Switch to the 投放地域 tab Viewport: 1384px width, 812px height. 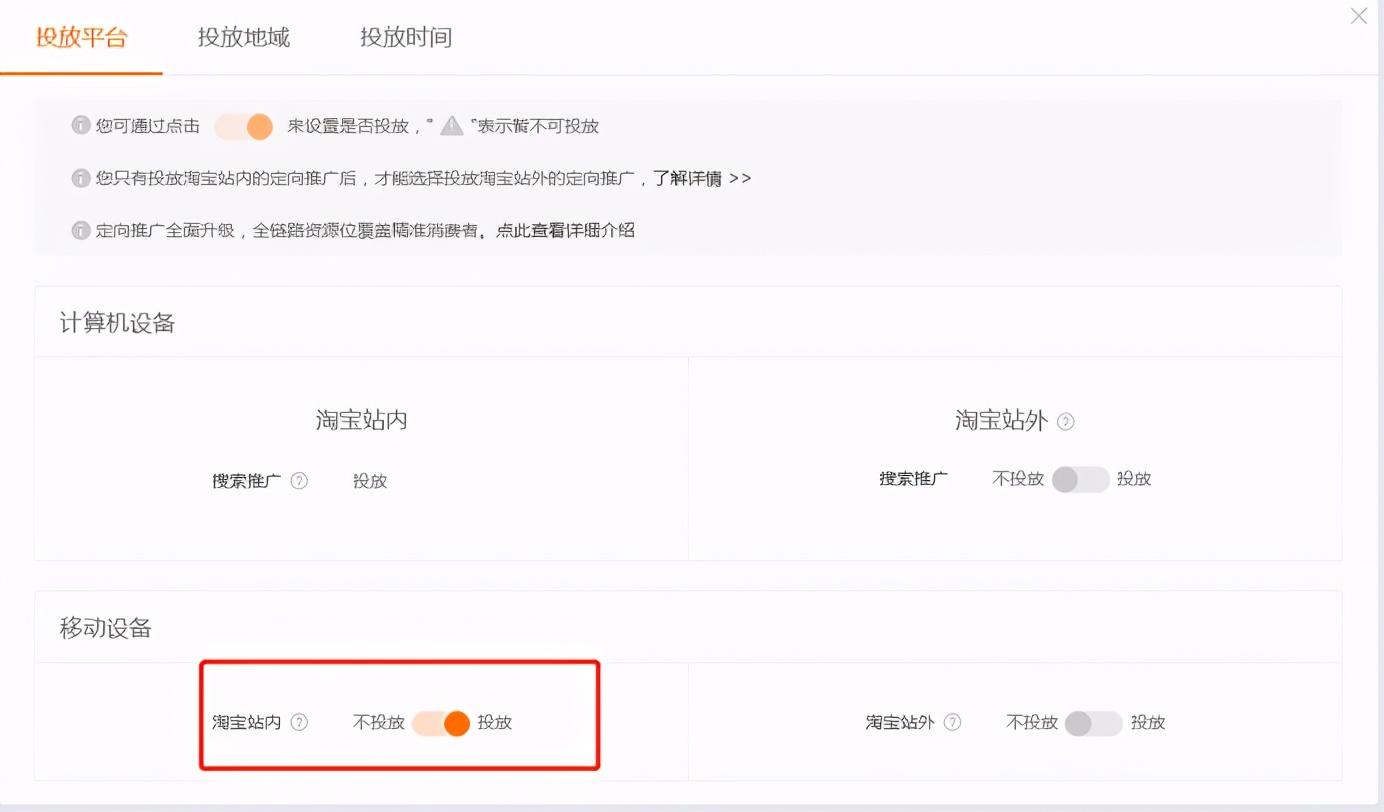243,37
